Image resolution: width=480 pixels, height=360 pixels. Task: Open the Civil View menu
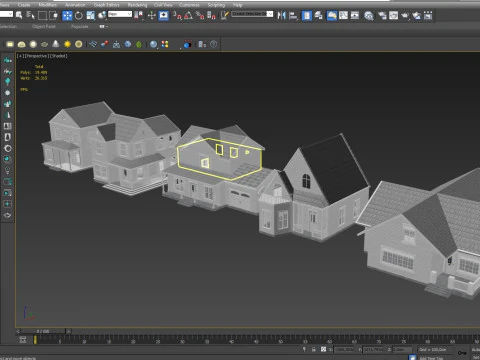[x=163, y=5]
